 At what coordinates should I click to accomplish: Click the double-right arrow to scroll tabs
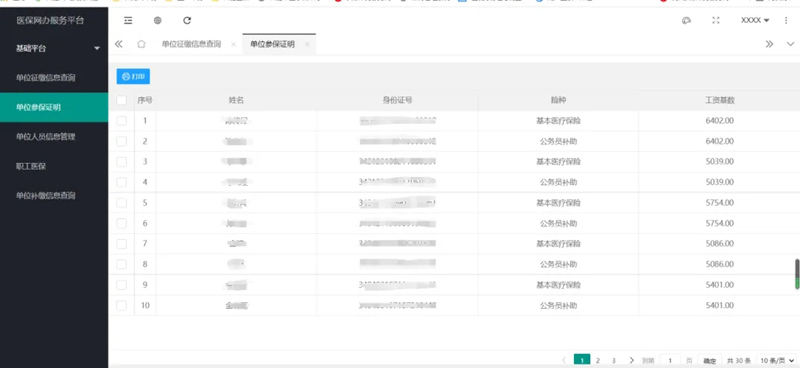pyautogui.click(x=769, y=44)
